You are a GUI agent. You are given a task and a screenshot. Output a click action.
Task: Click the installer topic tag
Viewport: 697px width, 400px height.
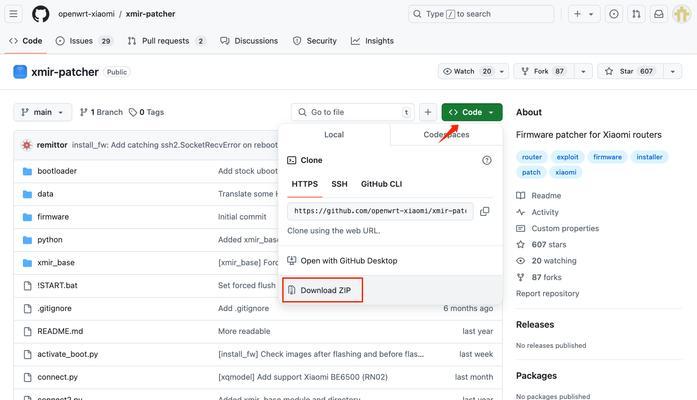(x=649, y=157)
